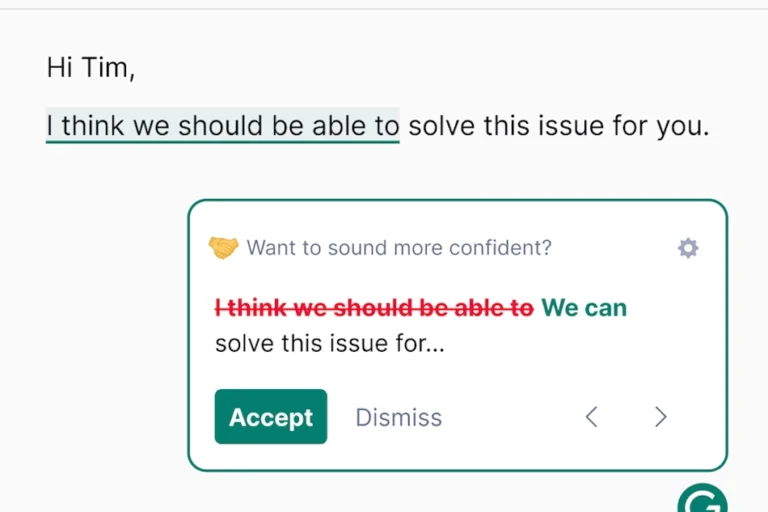The image size is (768, 512).
Task: Click the word "Tim" in the greeting
Action: [105, 68]
